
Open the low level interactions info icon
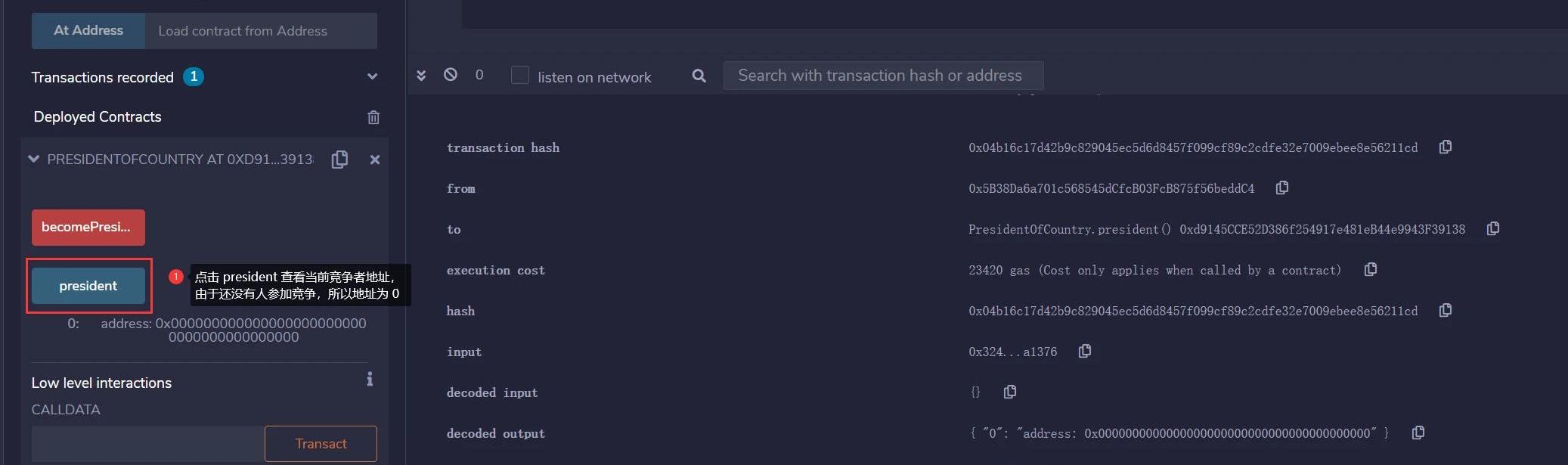tap(370, 379)
